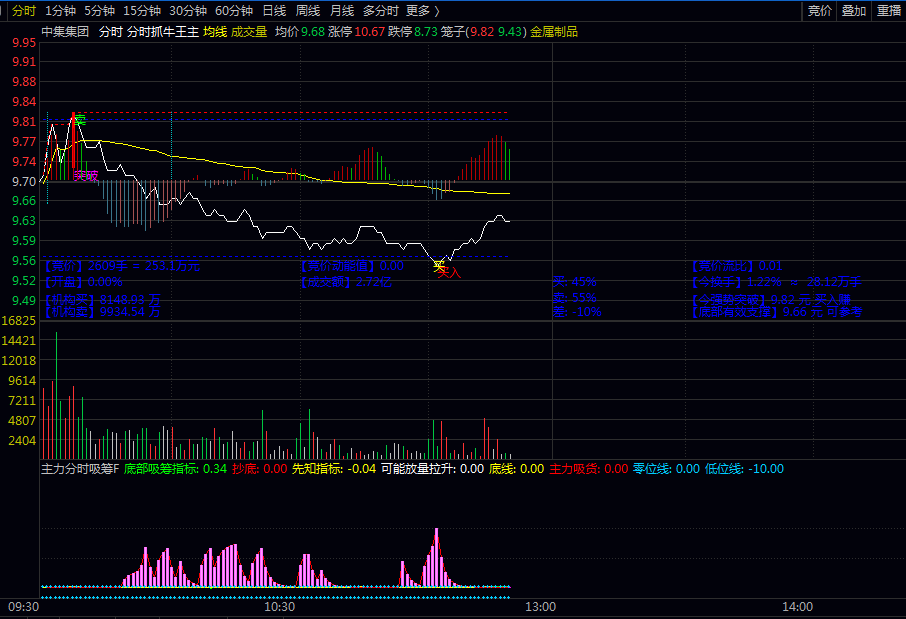Click the red 买入 signal marker
The width and height of the screenshot is (906, 619).
click(450, 272)
